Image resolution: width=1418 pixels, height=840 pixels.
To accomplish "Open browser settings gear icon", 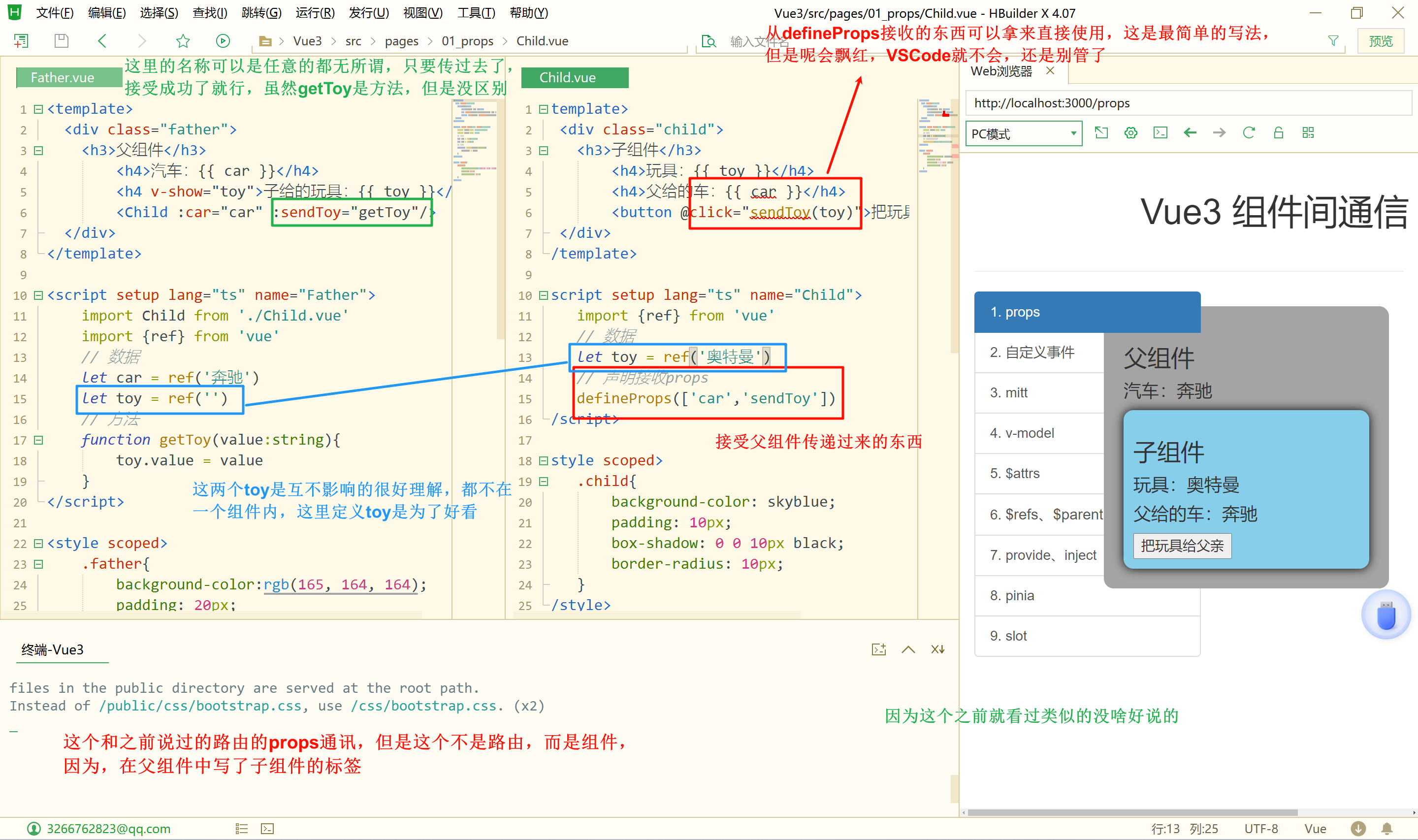I will click(1130, 133).
